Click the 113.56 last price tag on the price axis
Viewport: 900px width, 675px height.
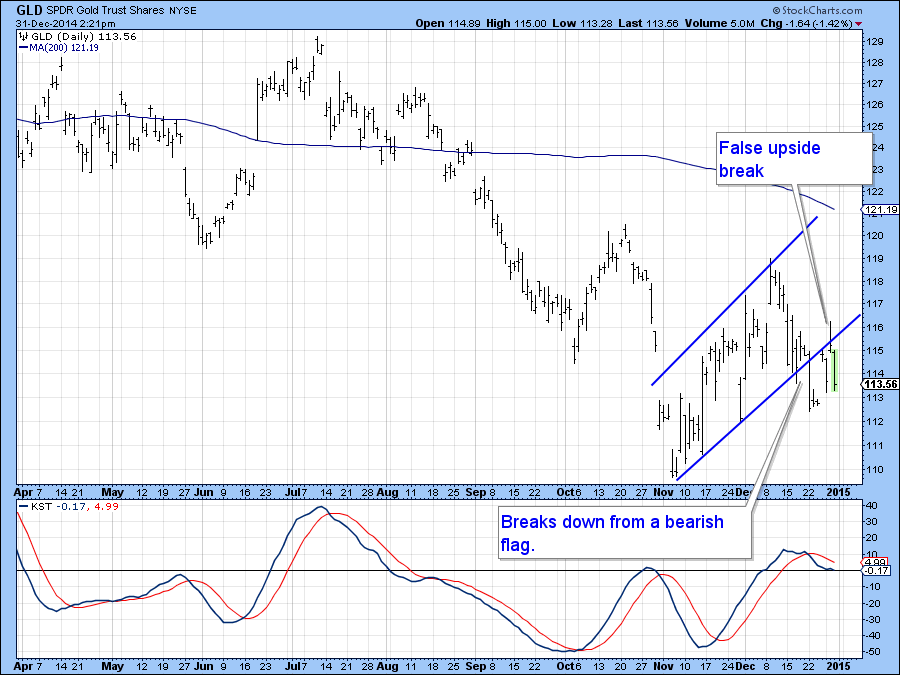click(x=882, y=384)
